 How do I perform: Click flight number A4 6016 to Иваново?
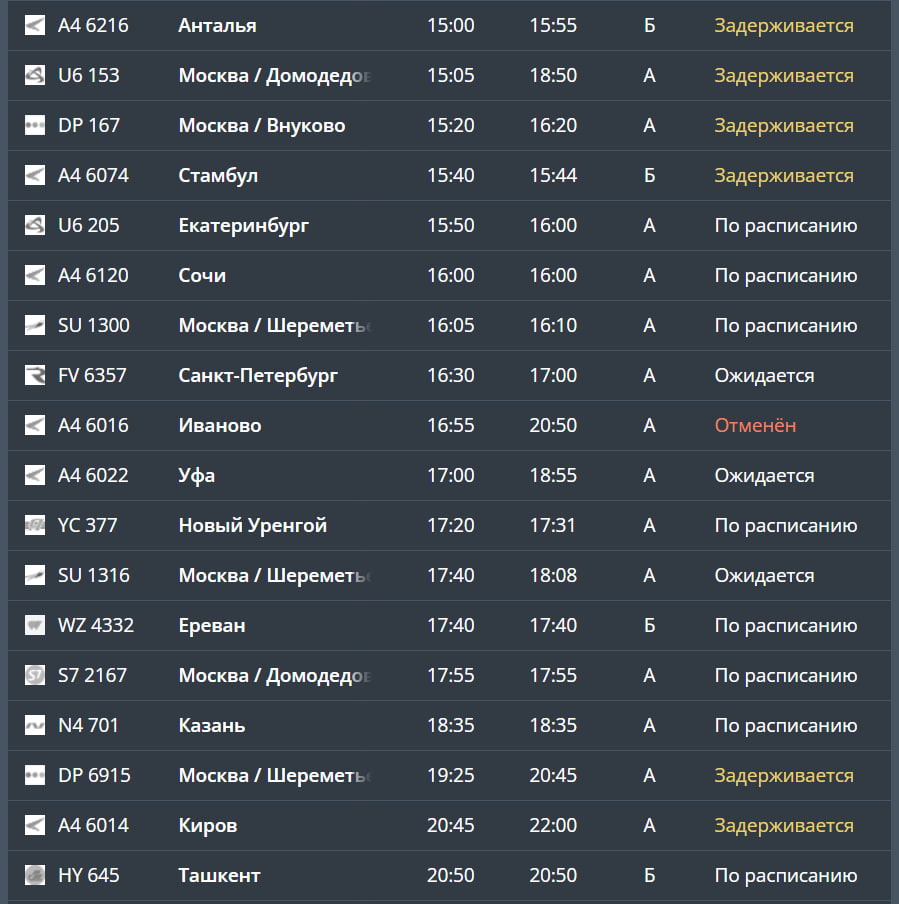93,425
